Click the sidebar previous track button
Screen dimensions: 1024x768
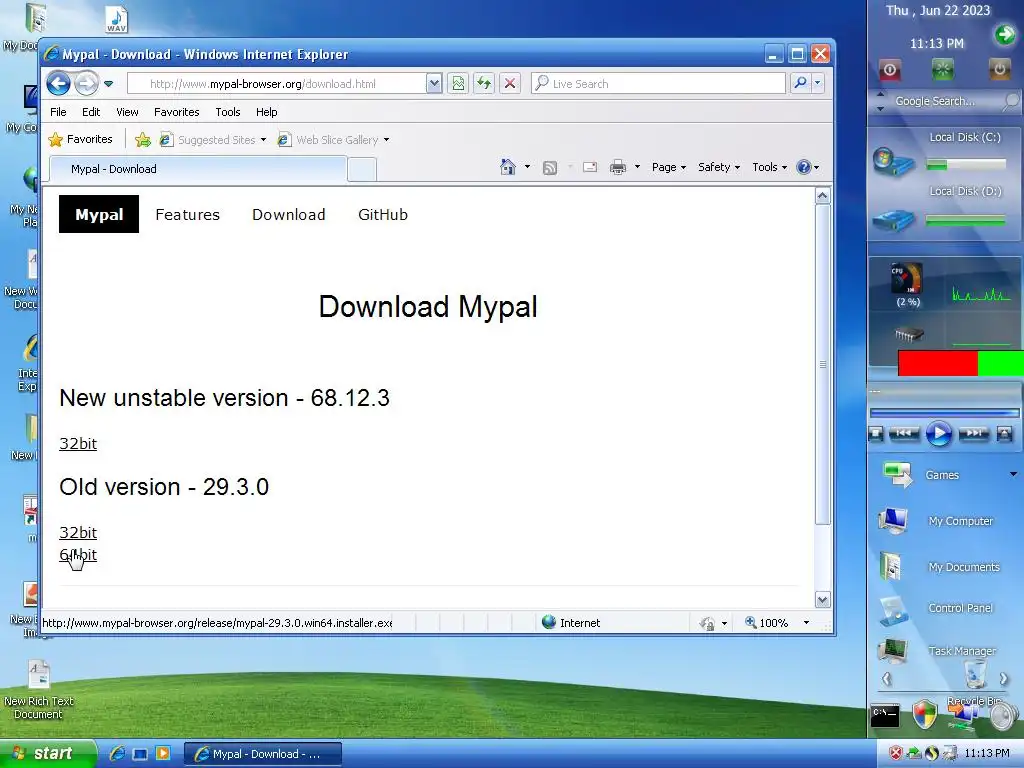point(904,433)
